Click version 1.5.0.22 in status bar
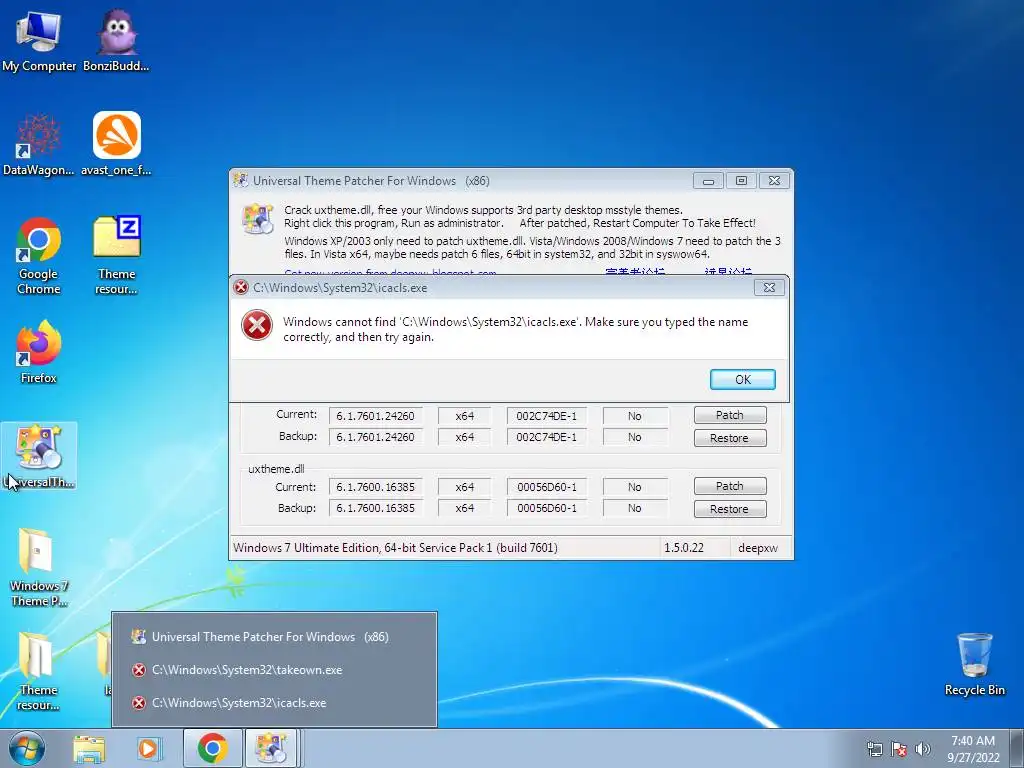The image size is (1024, 768). [x=684, y=548]
